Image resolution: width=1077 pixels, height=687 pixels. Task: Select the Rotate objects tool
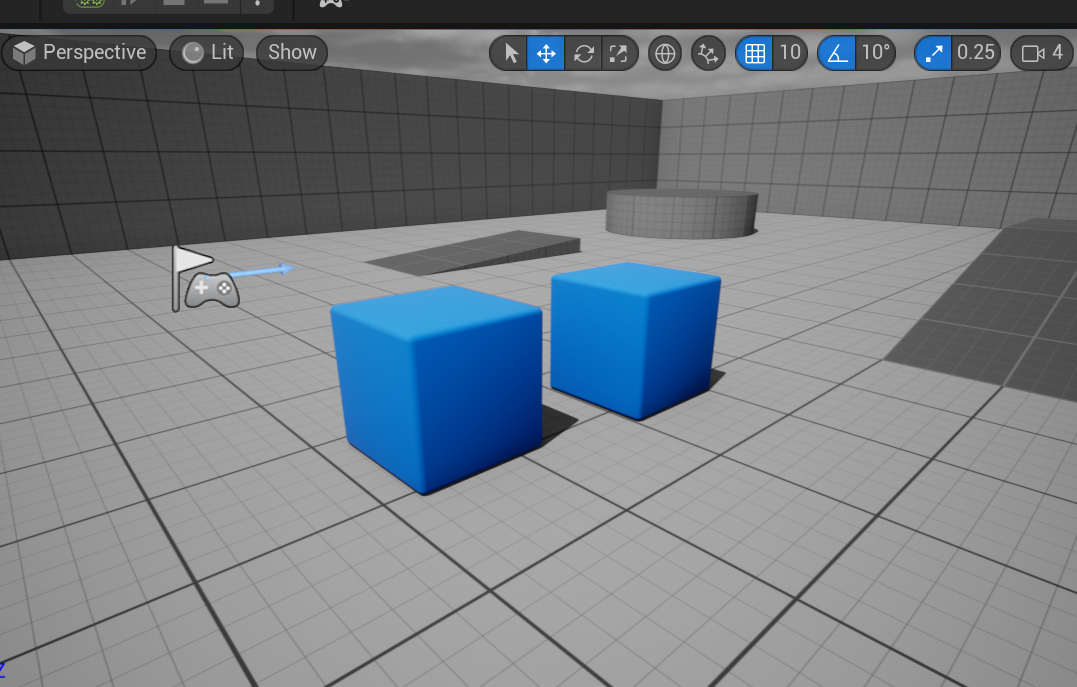583,53
